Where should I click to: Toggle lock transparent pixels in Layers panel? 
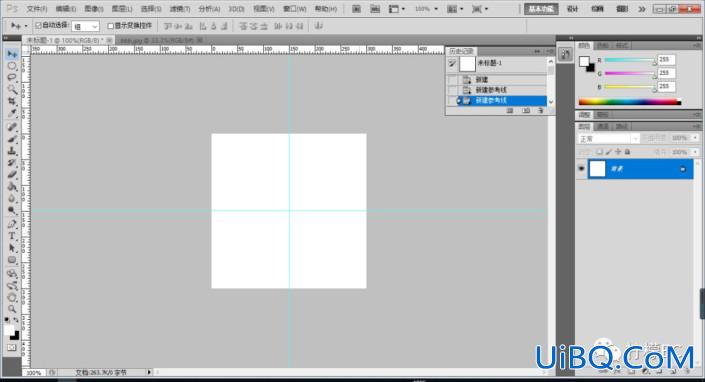599,152
